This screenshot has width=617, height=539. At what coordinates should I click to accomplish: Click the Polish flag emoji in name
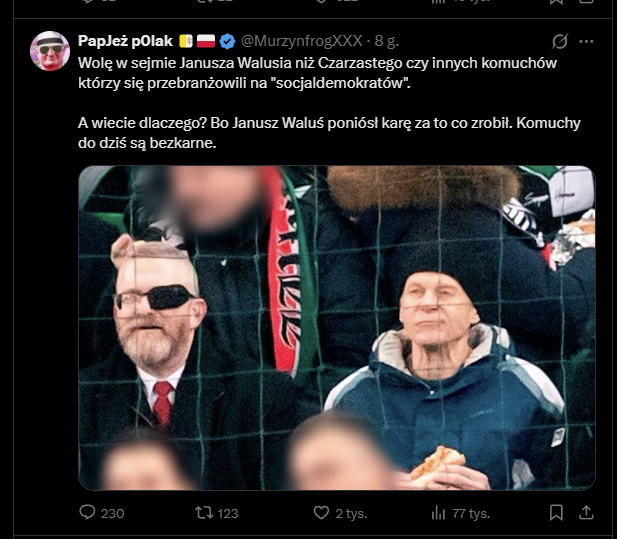206,41
